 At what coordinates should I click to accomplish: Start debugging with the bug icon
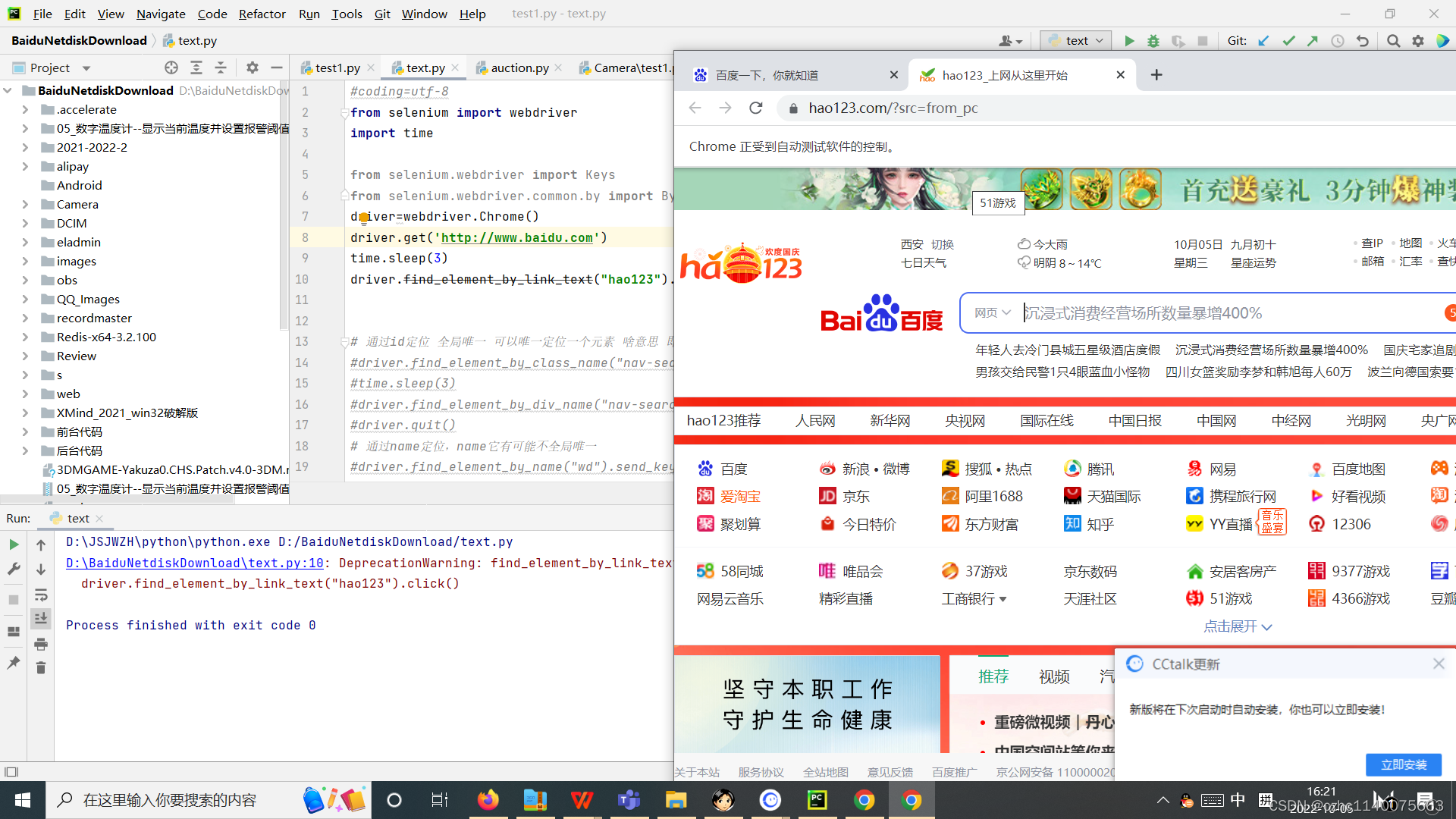[1153, 40]
